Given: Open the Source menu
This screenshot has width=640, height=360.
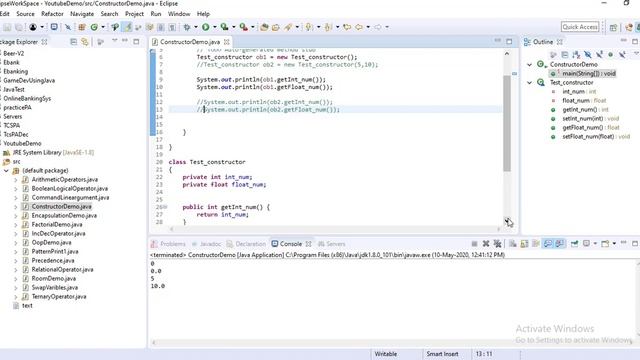Looking at the screenshot, I should coord(25,14).
